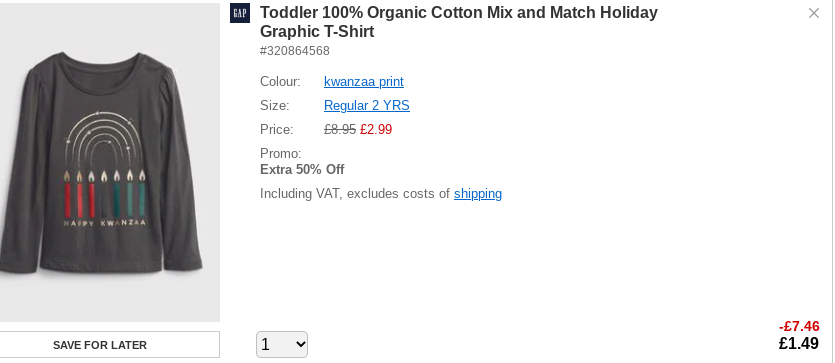Click the Size label
The image size is (835, 363).
pos(274,105)
